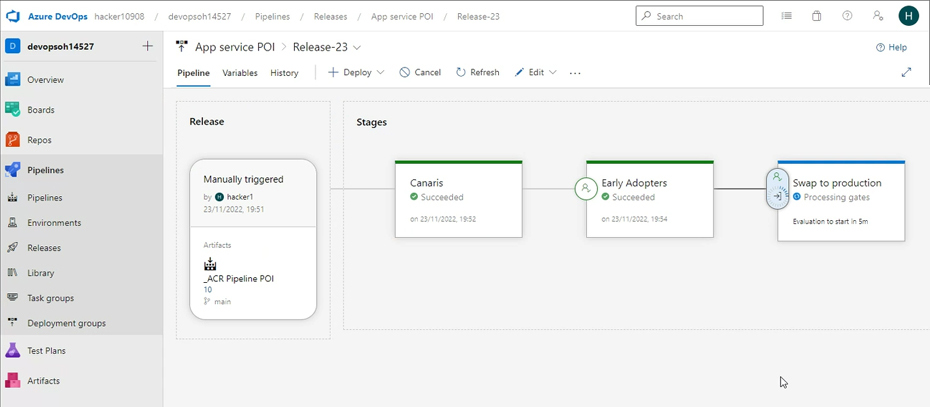Screen dimensions: 930x407
Task: Open the work items list icon in header
Action: tap(786, 16)
